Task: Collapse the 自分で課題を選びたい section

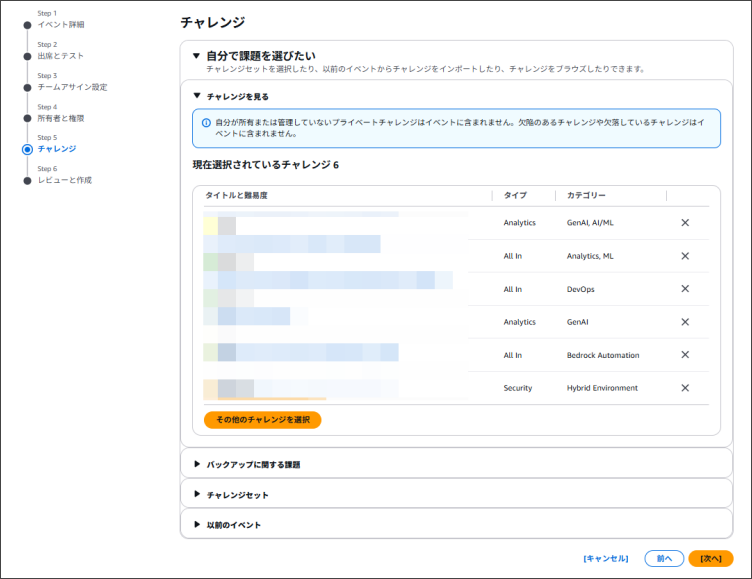Action: pos(197,56)
